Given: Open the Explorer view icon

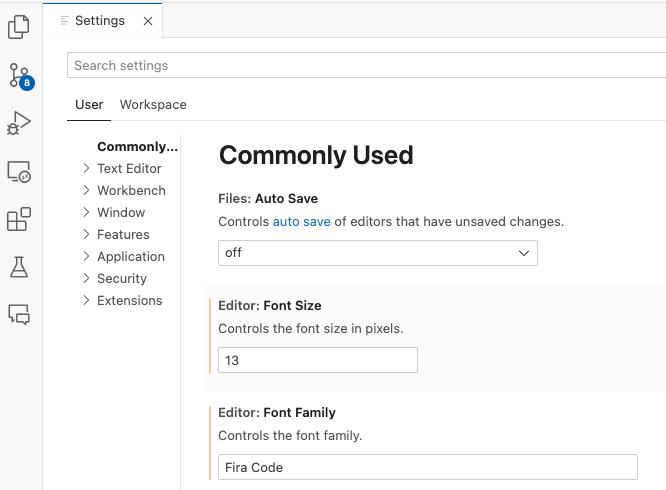Looking at the screenshot, I should 19,27.
